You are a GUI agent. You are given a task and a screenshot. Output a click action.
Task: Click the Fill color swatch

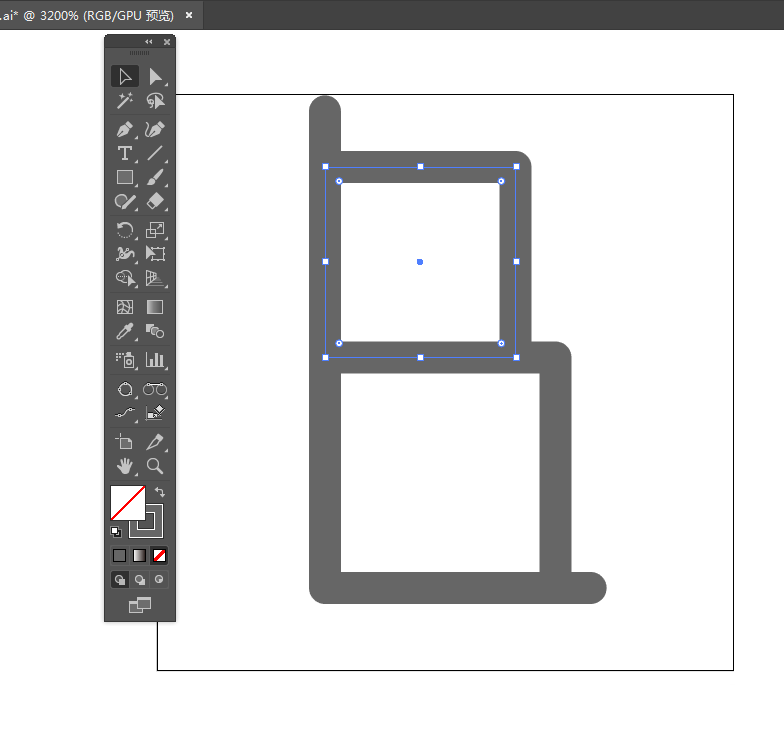point(128,502)
